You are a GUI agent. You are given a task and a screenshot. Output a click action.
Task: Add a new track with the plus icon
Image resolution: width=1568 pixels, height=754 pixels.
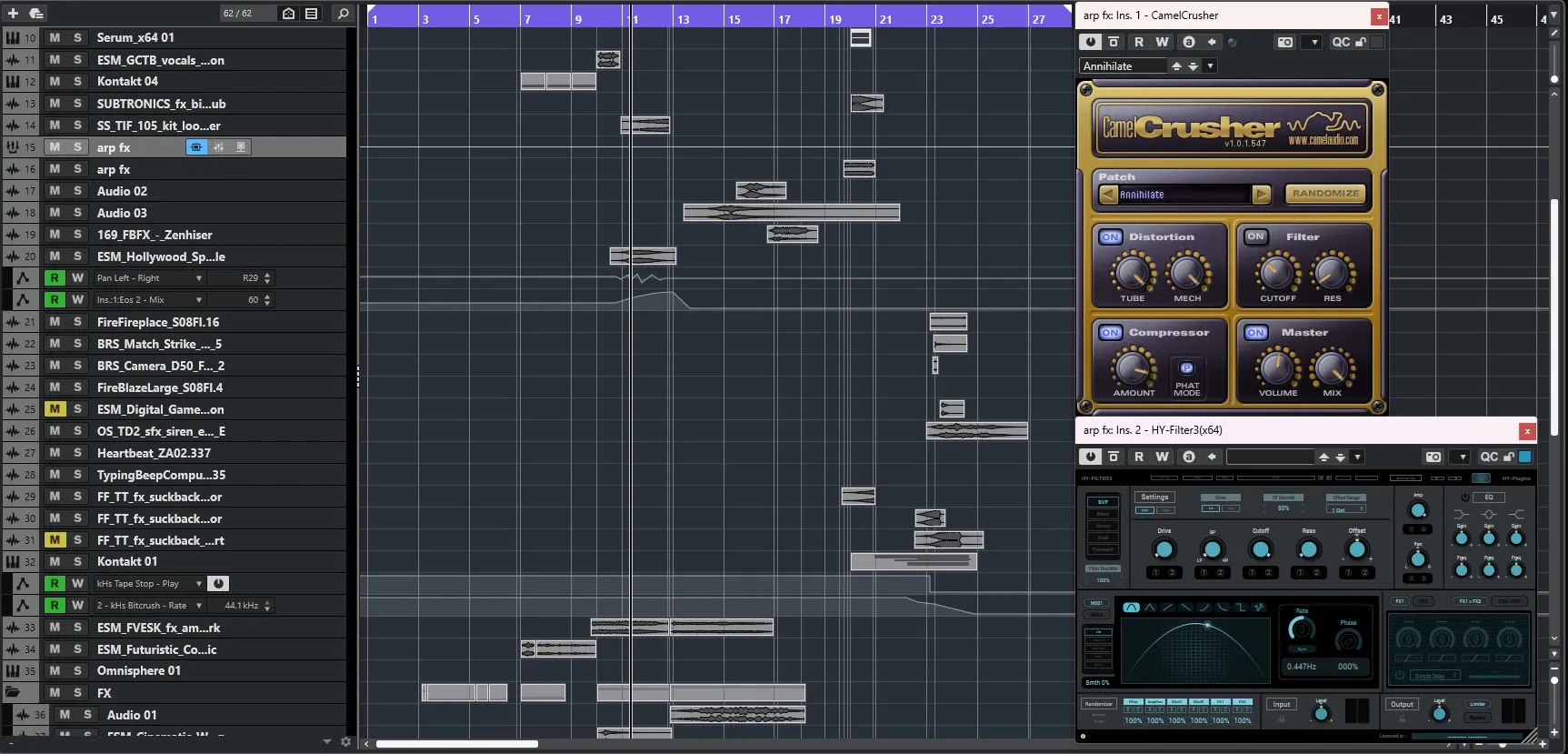13,14
